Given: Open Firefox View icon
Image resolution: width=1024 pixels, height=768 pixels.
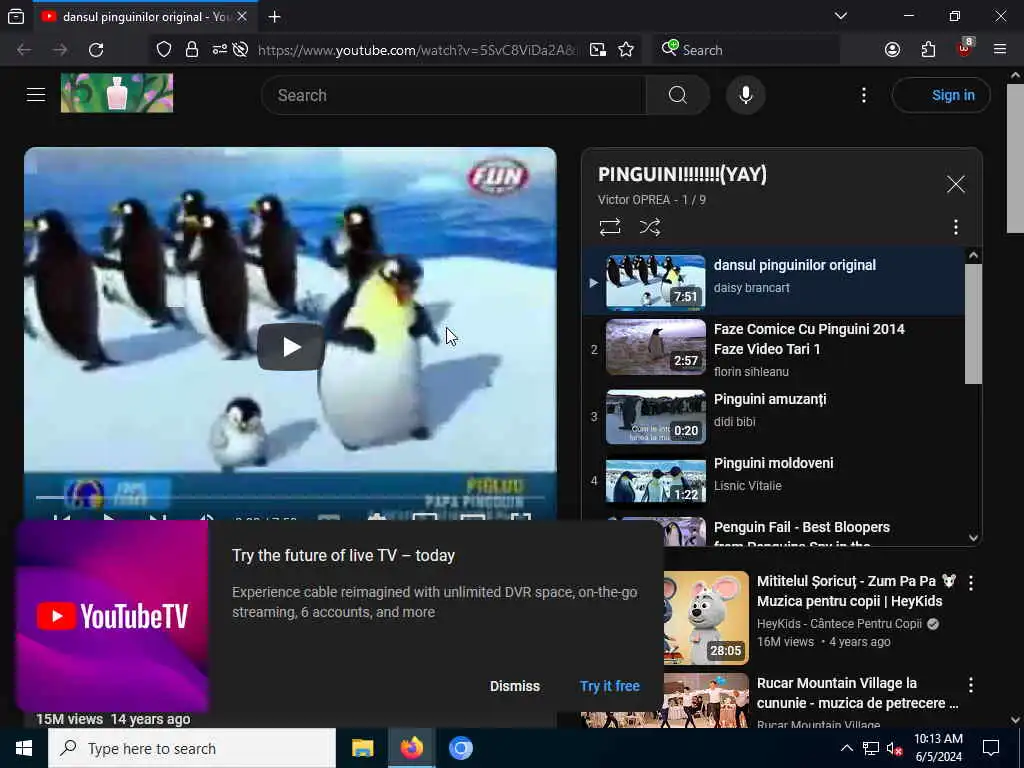Looking at the screenshot, I should tap(16, 16).
